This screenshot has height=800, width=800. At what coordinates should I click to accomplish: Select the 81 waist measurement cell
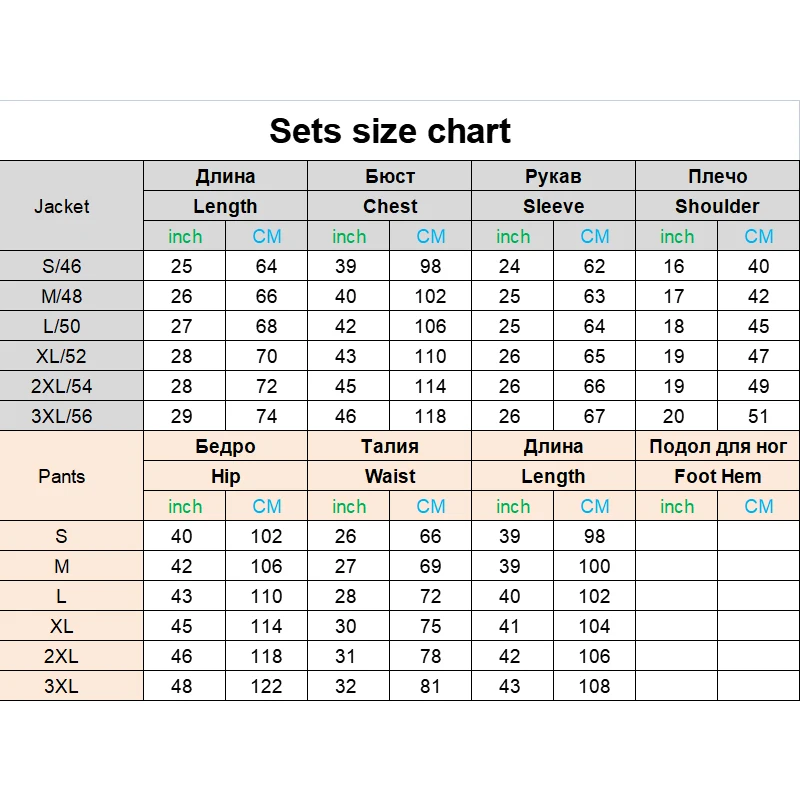click(x=431, y=686)
